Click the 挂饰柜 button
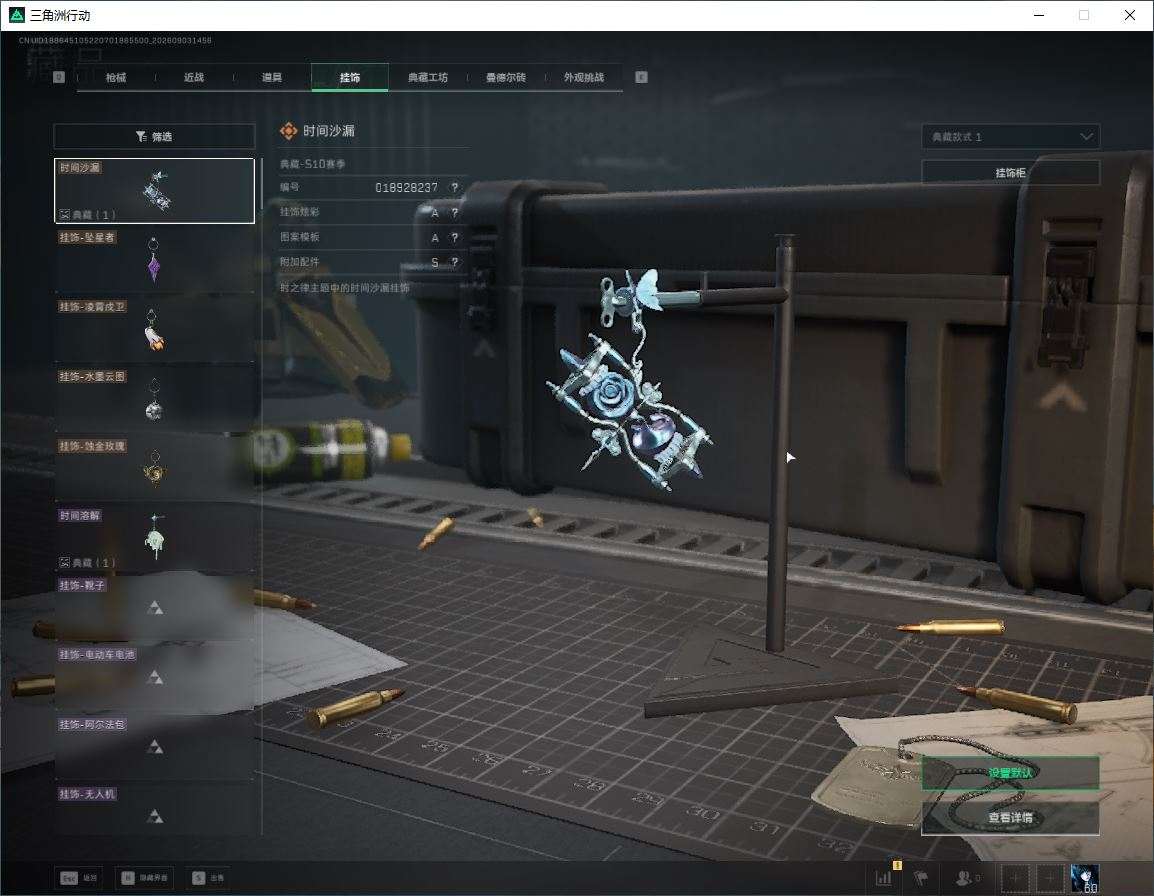1154x896 pixels. pos(1010,172)
